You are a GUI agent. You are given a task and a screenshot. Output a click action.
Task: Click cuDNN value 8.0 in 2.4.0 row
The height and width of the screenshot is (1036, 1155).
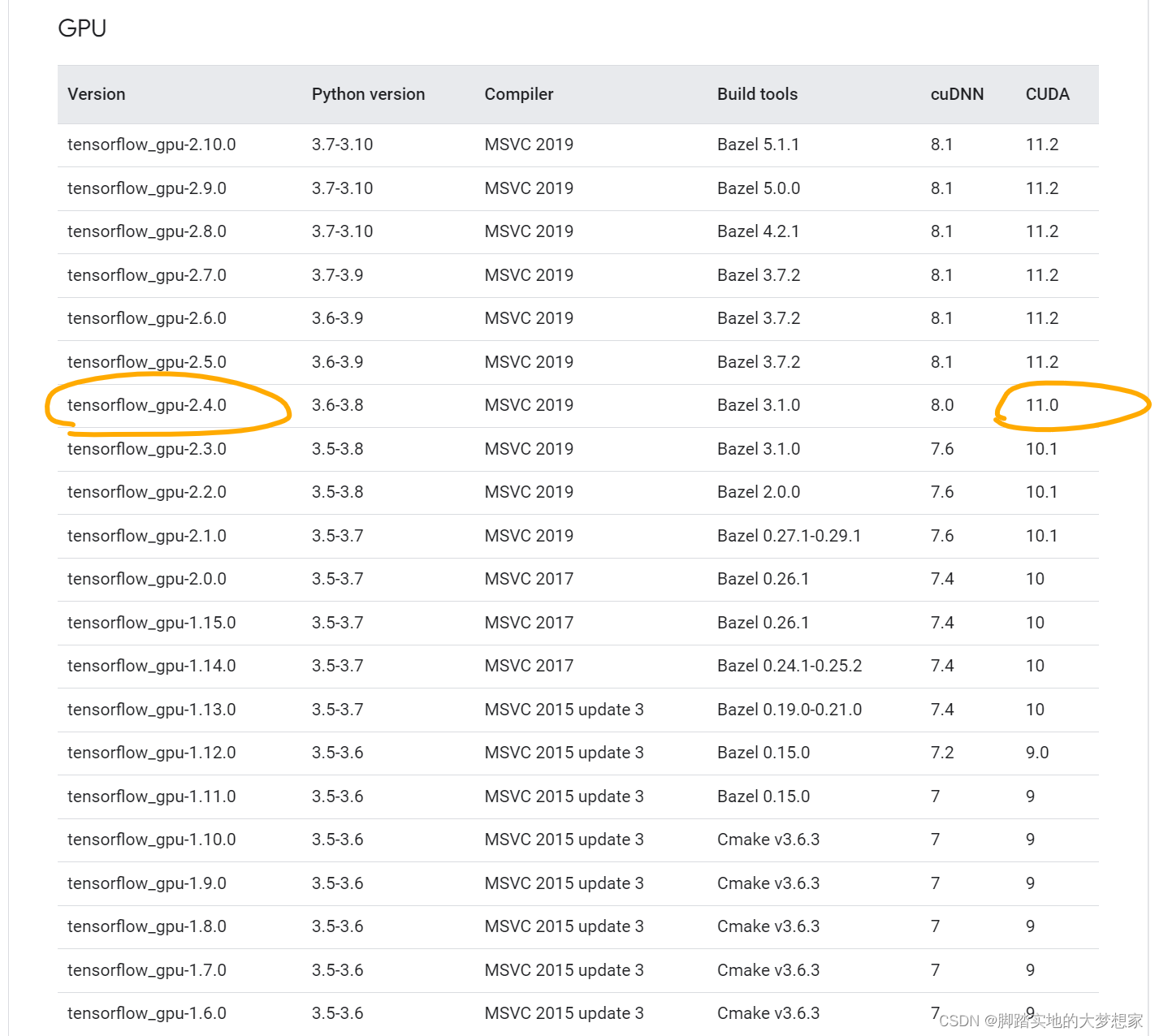[942, 405]
